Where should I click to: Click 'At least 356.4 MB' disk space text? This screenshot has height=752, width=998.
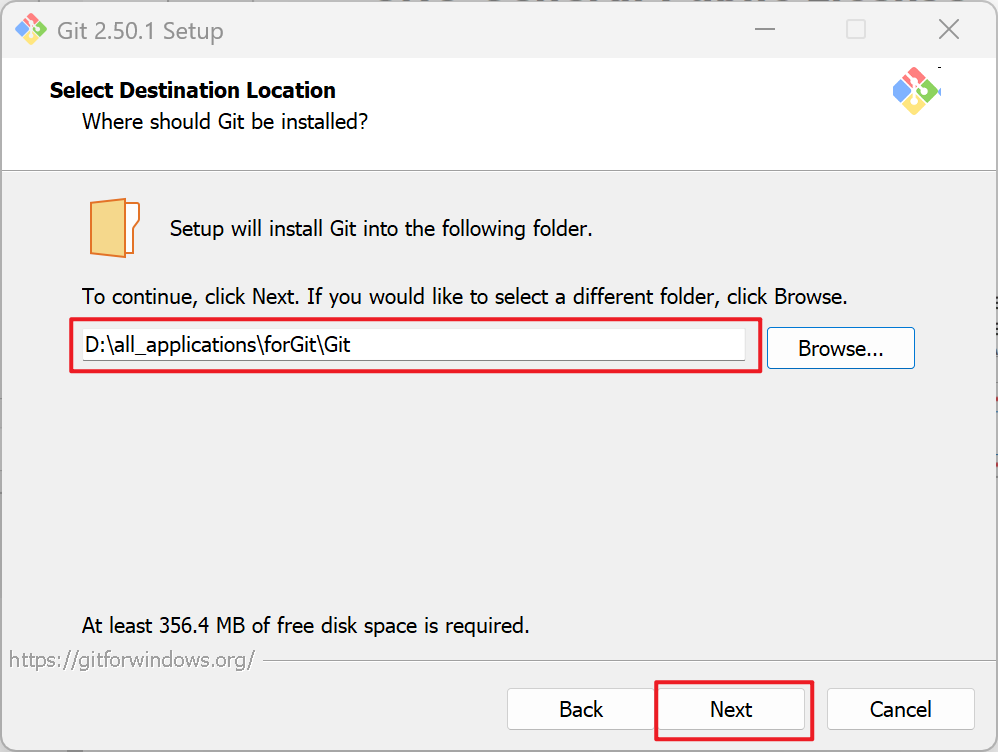[x=306, y=626]
